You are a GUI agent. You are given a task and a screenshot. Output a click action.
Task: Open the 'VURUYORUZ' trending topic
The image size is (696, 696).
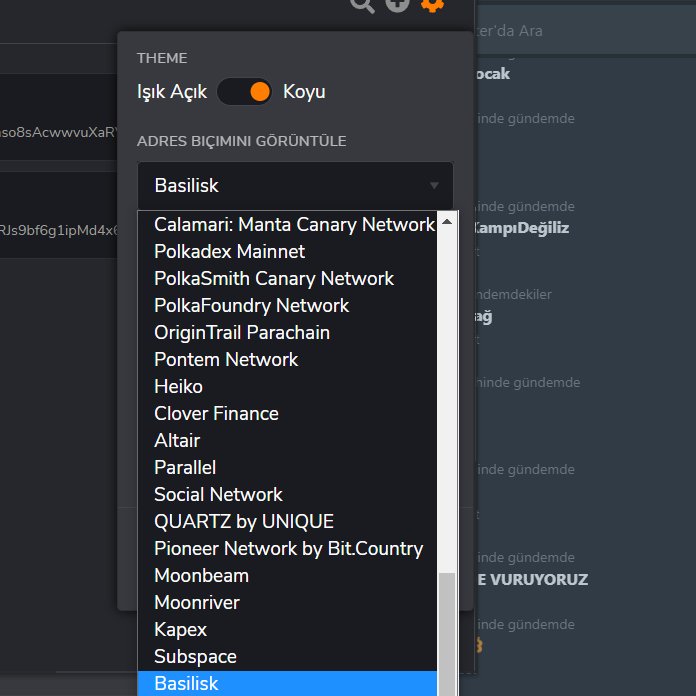(532, 580)
